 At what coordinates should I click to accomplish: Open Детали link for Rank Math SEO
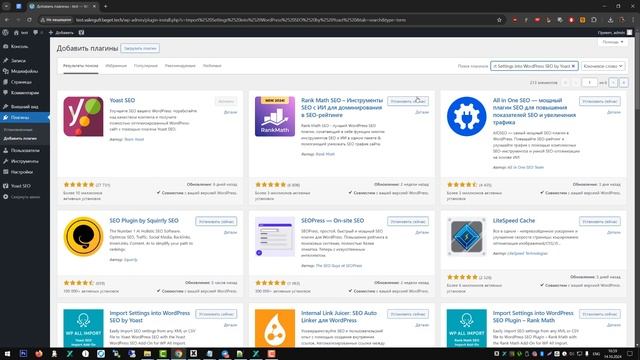point(422,112)
